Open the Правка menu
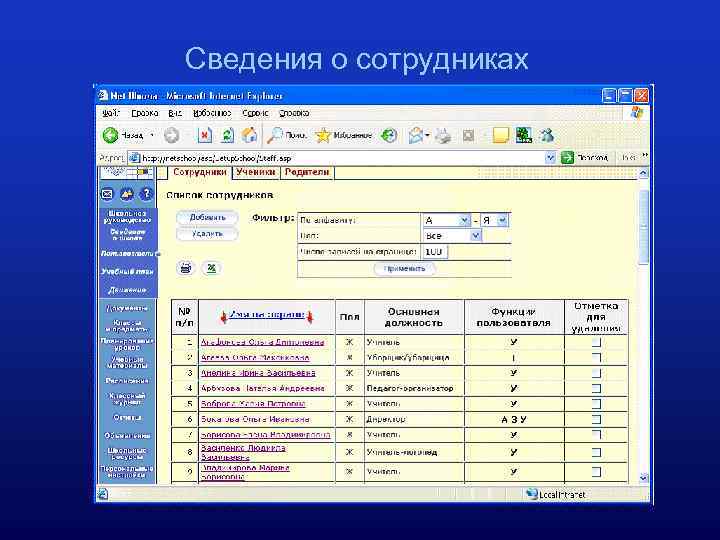 pyautogui.click(x=145, y=113)
